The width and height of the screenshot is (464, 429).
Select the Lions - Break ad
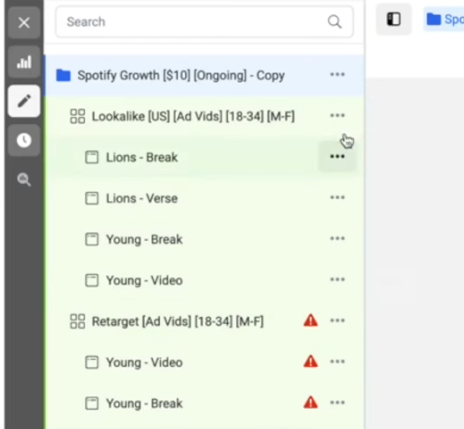[204, 157]
